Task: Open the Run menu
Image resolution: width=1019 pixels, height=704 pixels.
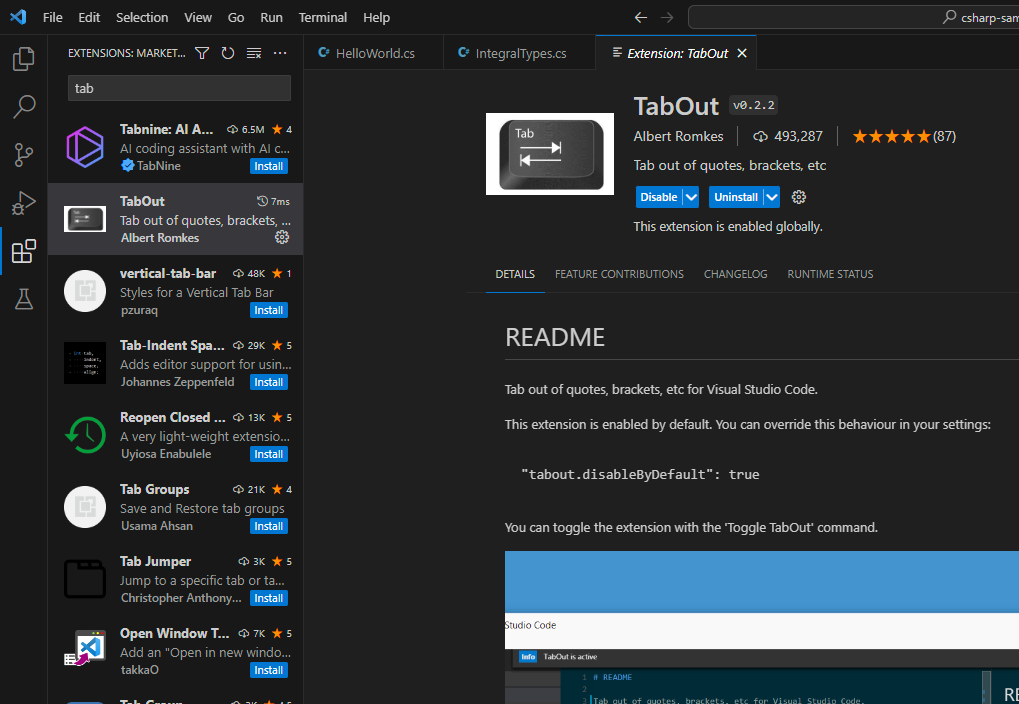Action: (x=271, y=18)
